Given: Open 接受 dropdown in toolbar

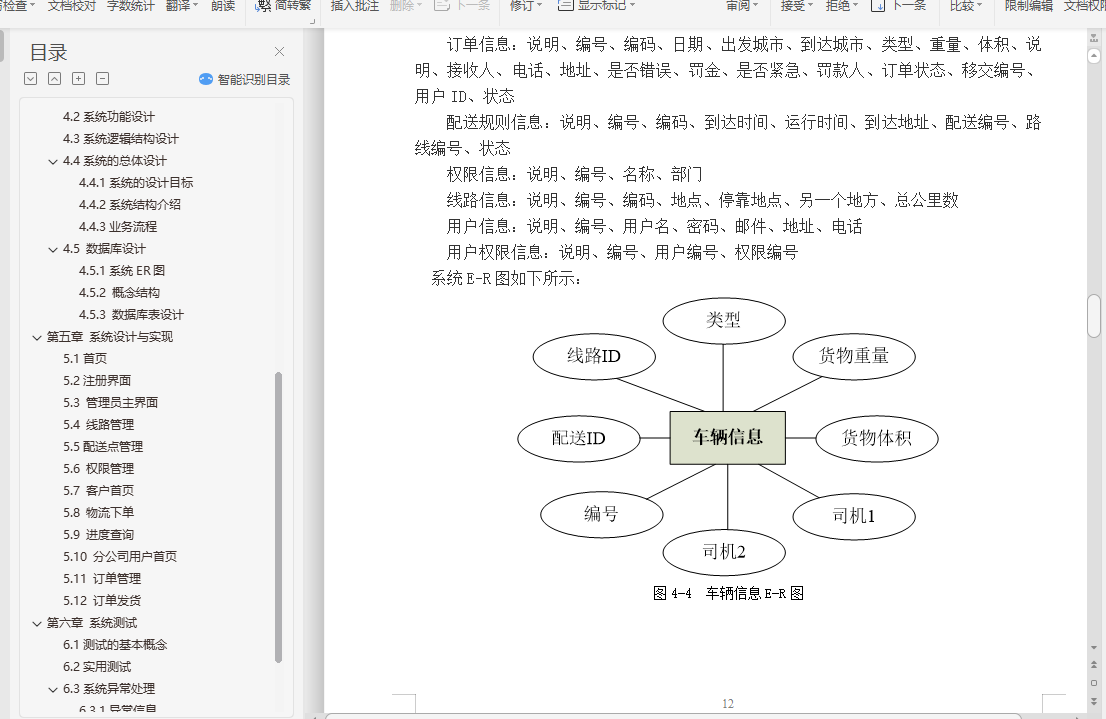Looking at the screenshot, I should pos(797,6).
